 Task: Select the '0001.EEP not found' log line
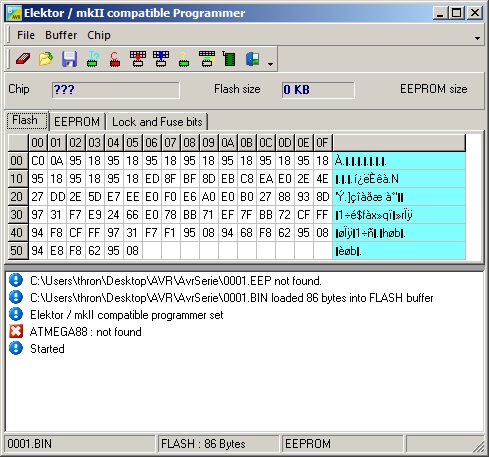point(176,281)
